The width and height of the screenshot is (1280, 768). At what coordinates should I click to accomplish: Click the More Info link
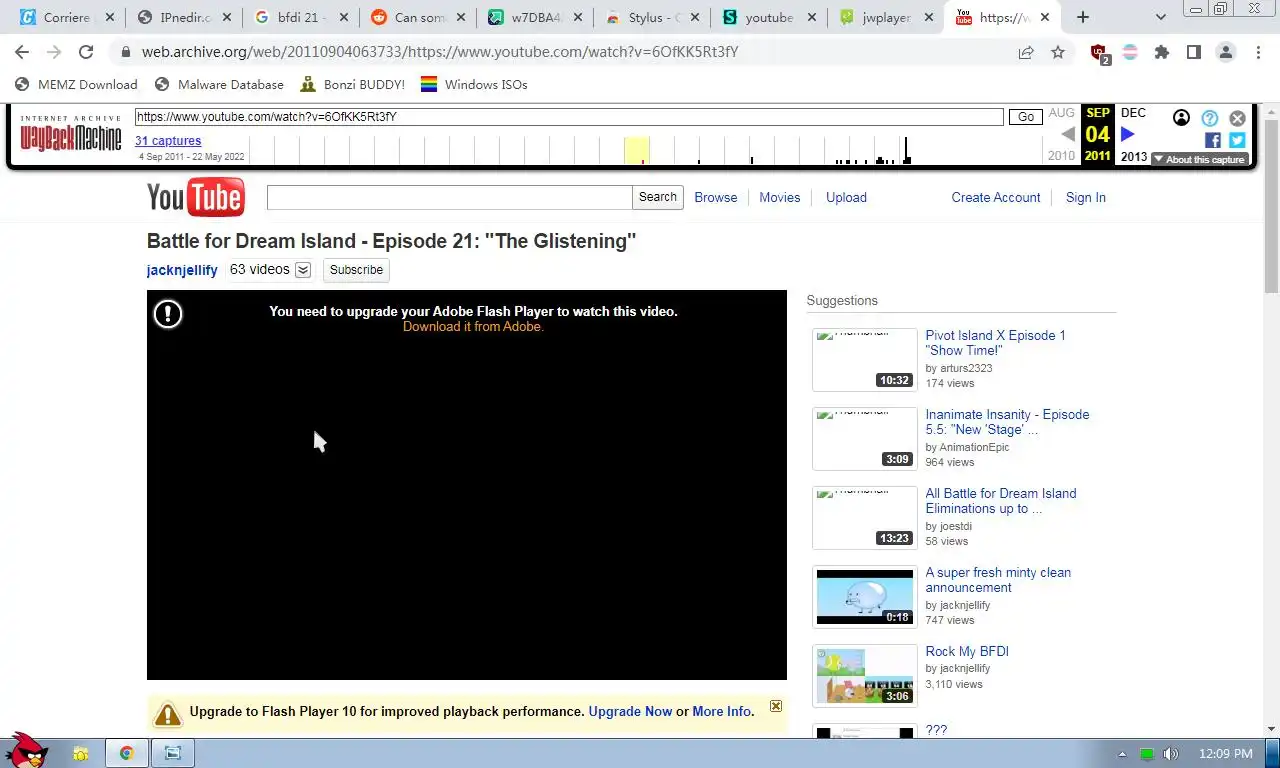click(721, 712)
